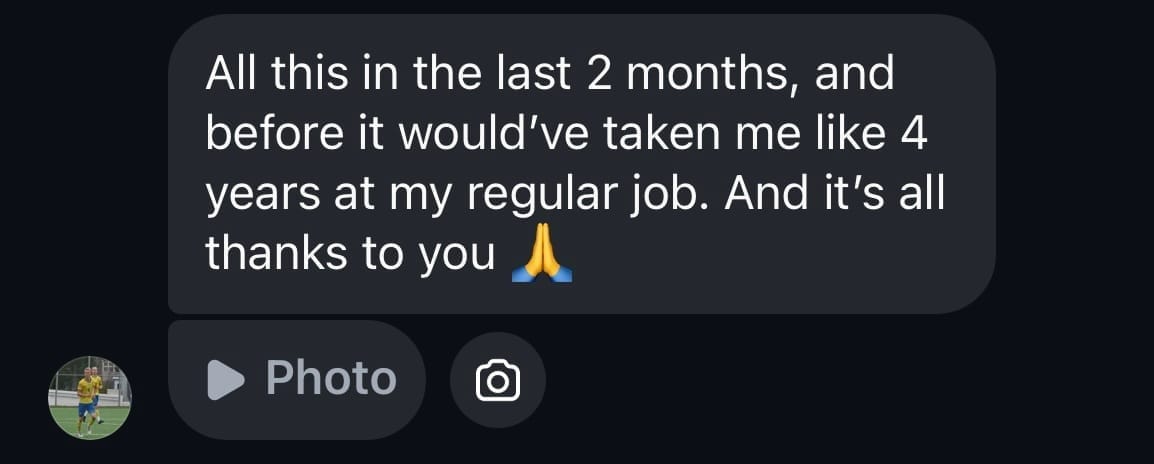
Task: Click the word "before" in the message
Action: click(262, 134)
